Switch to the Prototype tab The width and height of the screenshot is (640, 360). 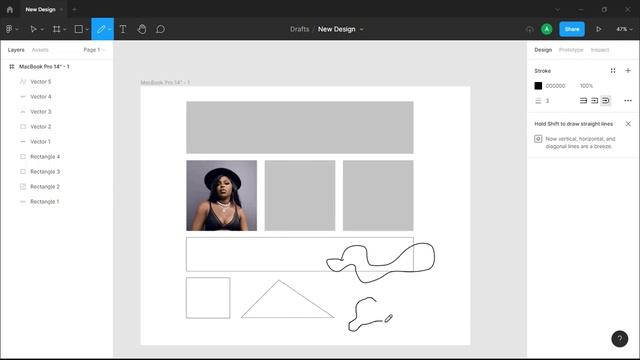(571, 50)
